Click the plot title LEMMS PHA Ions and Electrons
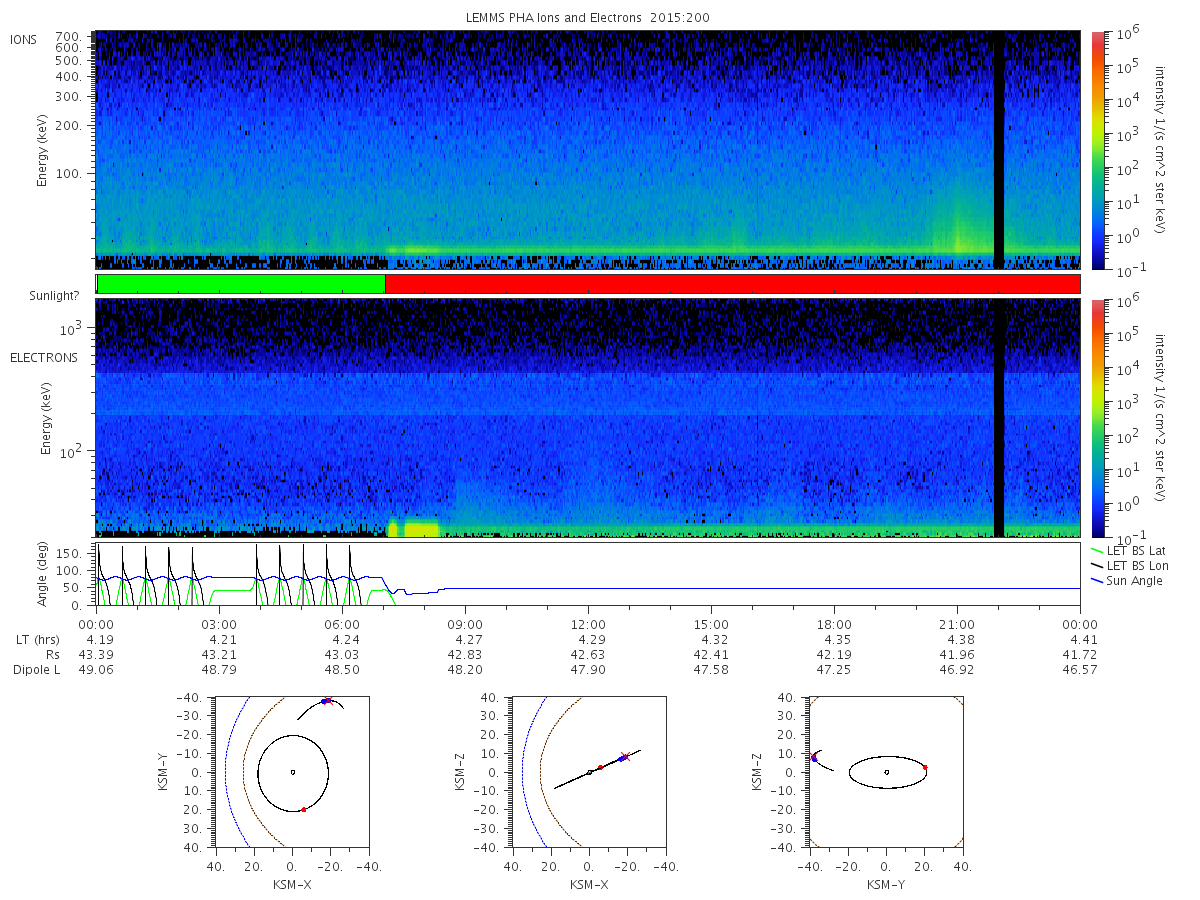The height and width of the screenshot is (900, 1200). coord(588,18)
